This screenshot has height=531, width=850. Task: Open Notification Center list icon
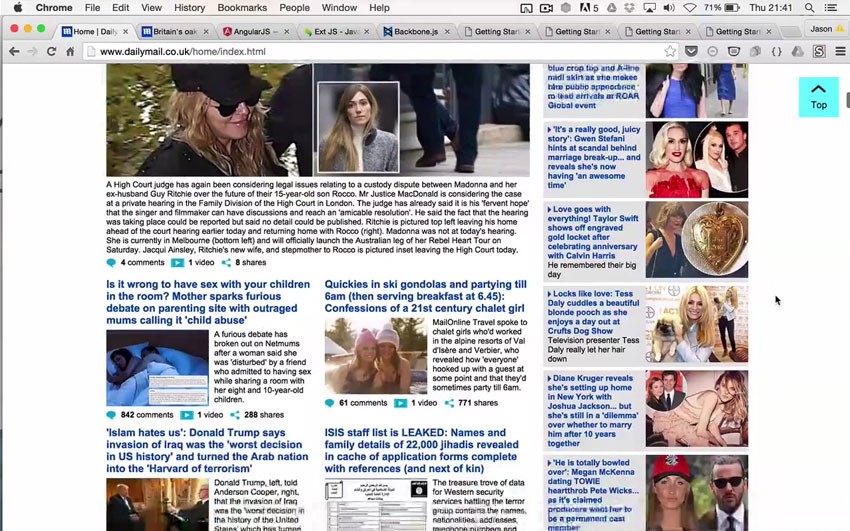tap(830, 8)
